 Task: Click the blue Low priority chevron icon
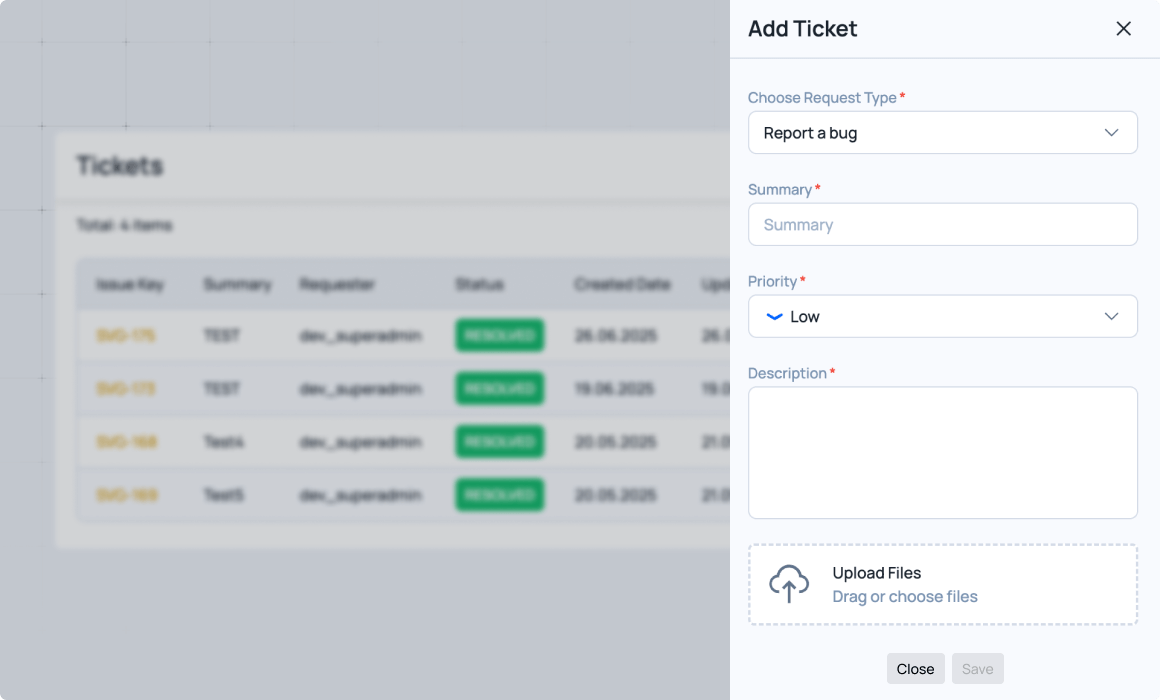coord(774,317)
